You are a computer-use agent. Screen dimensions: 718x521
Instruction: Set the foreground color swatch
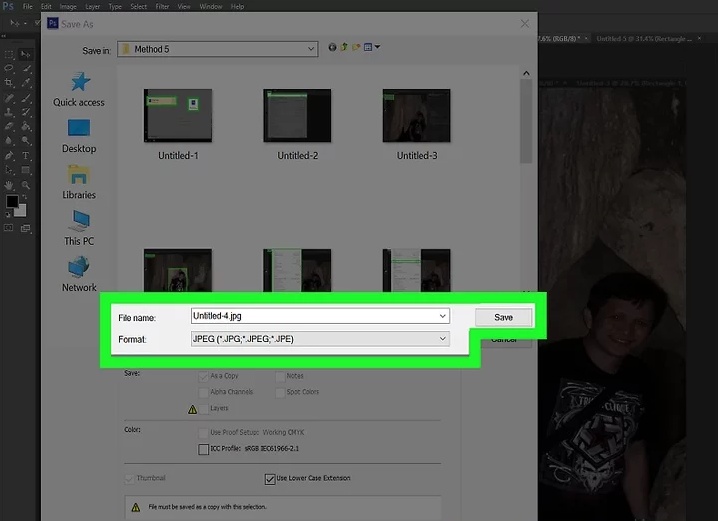coord(12,201)
